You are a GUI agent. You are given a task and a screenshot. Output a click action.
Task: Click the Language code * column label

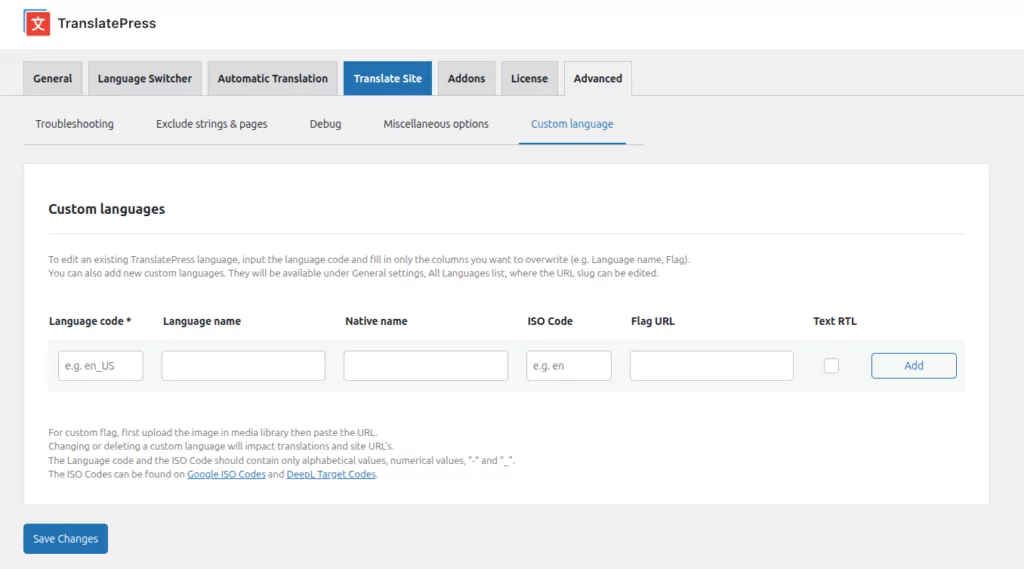[x=90, y=321]
